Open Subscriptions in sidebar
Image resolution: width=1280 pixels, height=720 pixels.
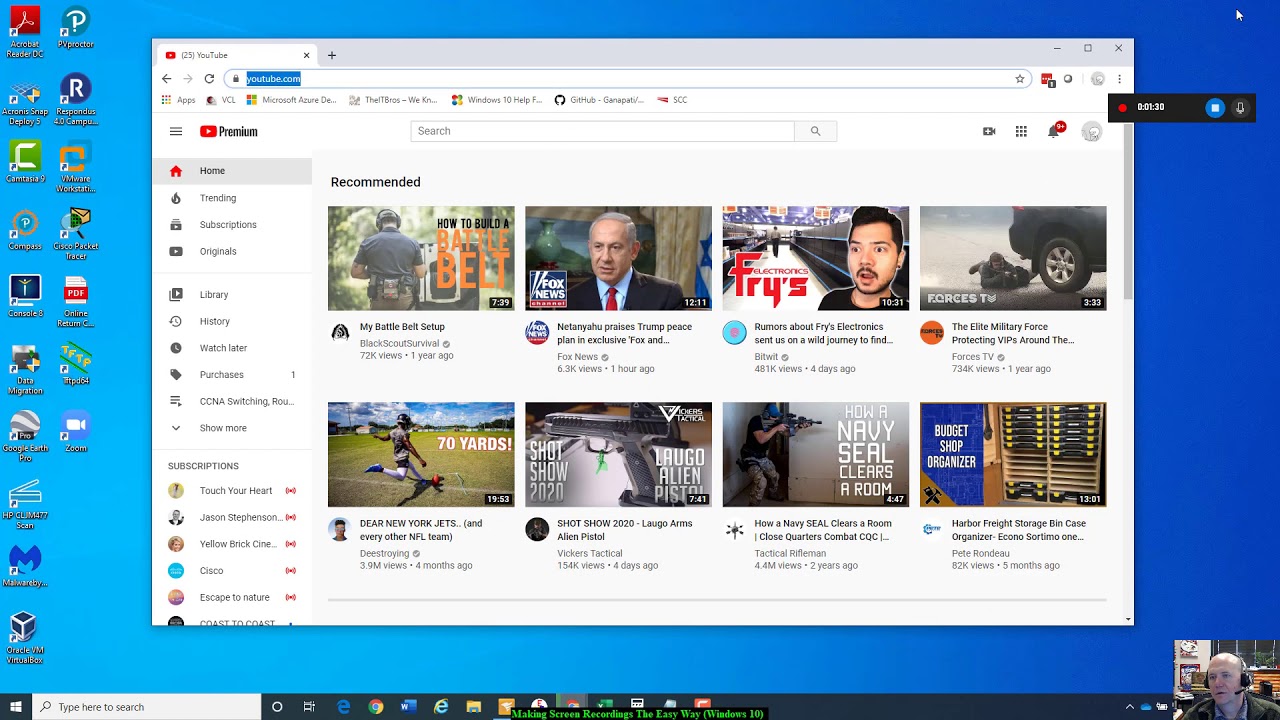coord(232,225)
